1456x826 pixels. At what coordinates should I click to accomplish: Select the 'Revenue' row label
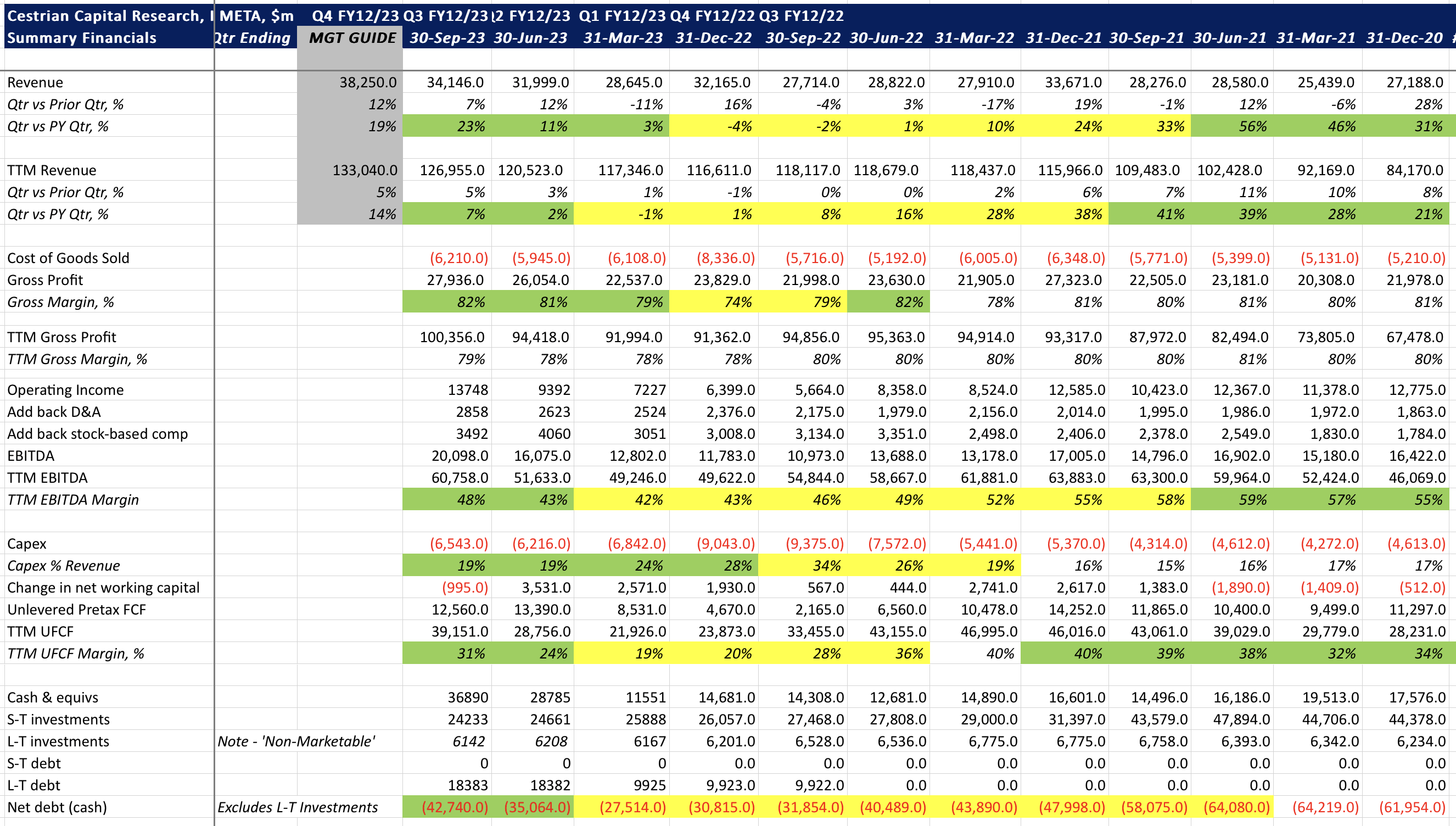tap(35, 82)
